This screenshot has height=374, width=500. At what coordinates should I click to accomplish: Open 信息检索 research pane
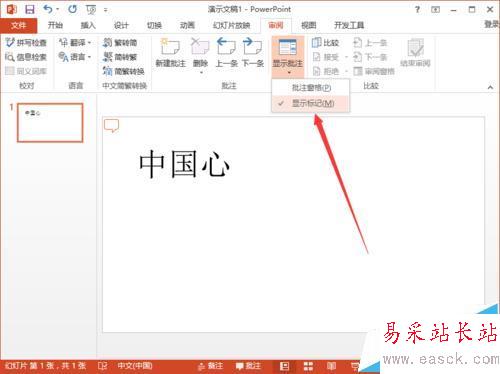point(26,57)
